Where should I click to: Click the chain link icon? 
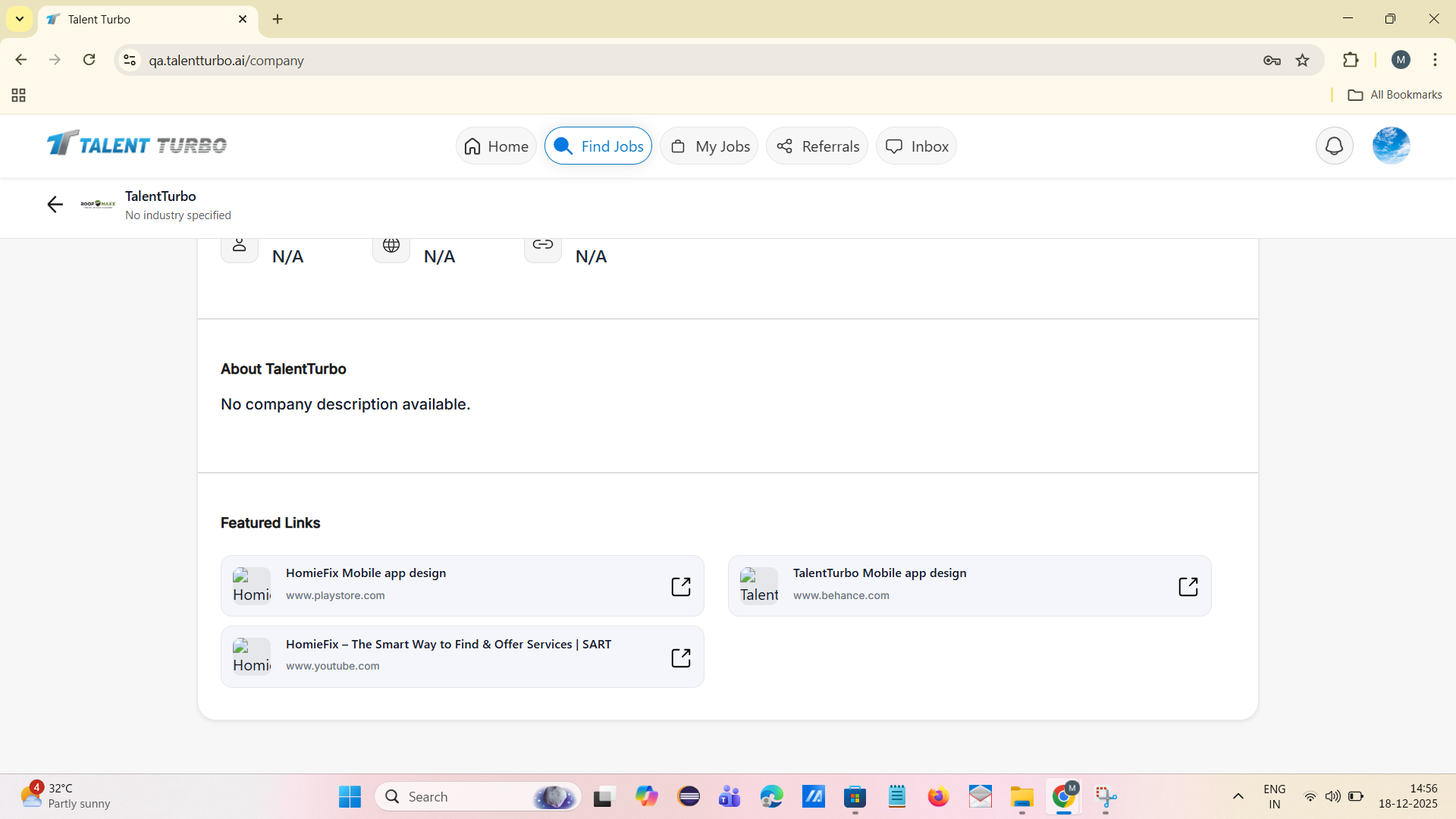543,245
